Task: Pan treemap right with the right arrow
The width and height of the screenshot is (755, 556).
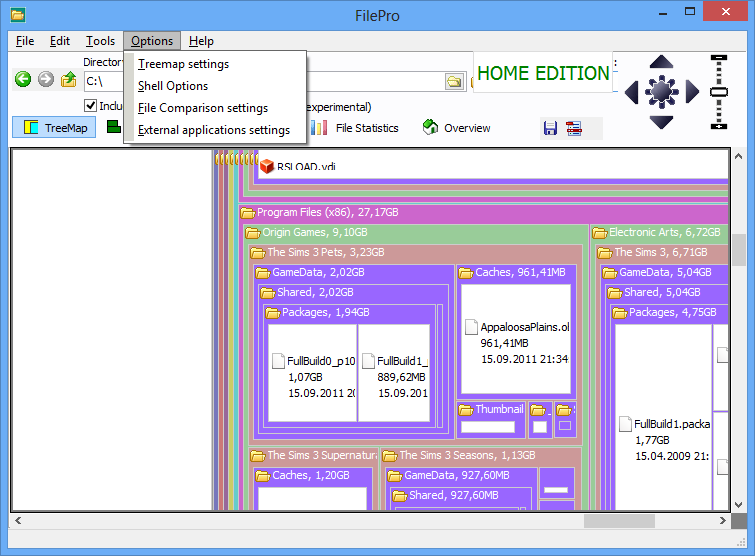Action: (x=692, y=91)
